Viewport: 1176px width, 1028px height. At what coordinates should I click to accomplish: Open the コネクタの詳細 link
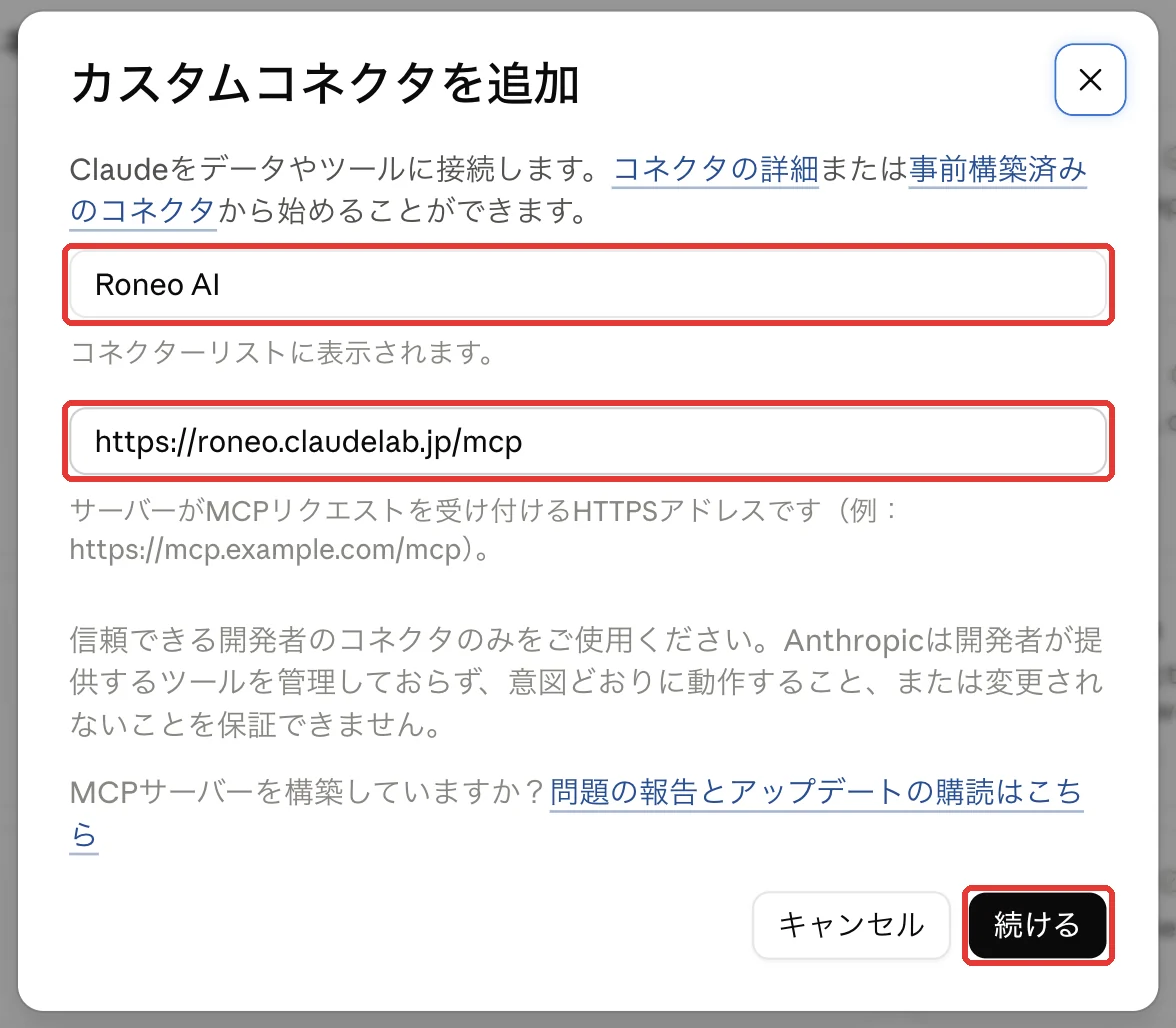pyautogui.click(x=716, y=169)
